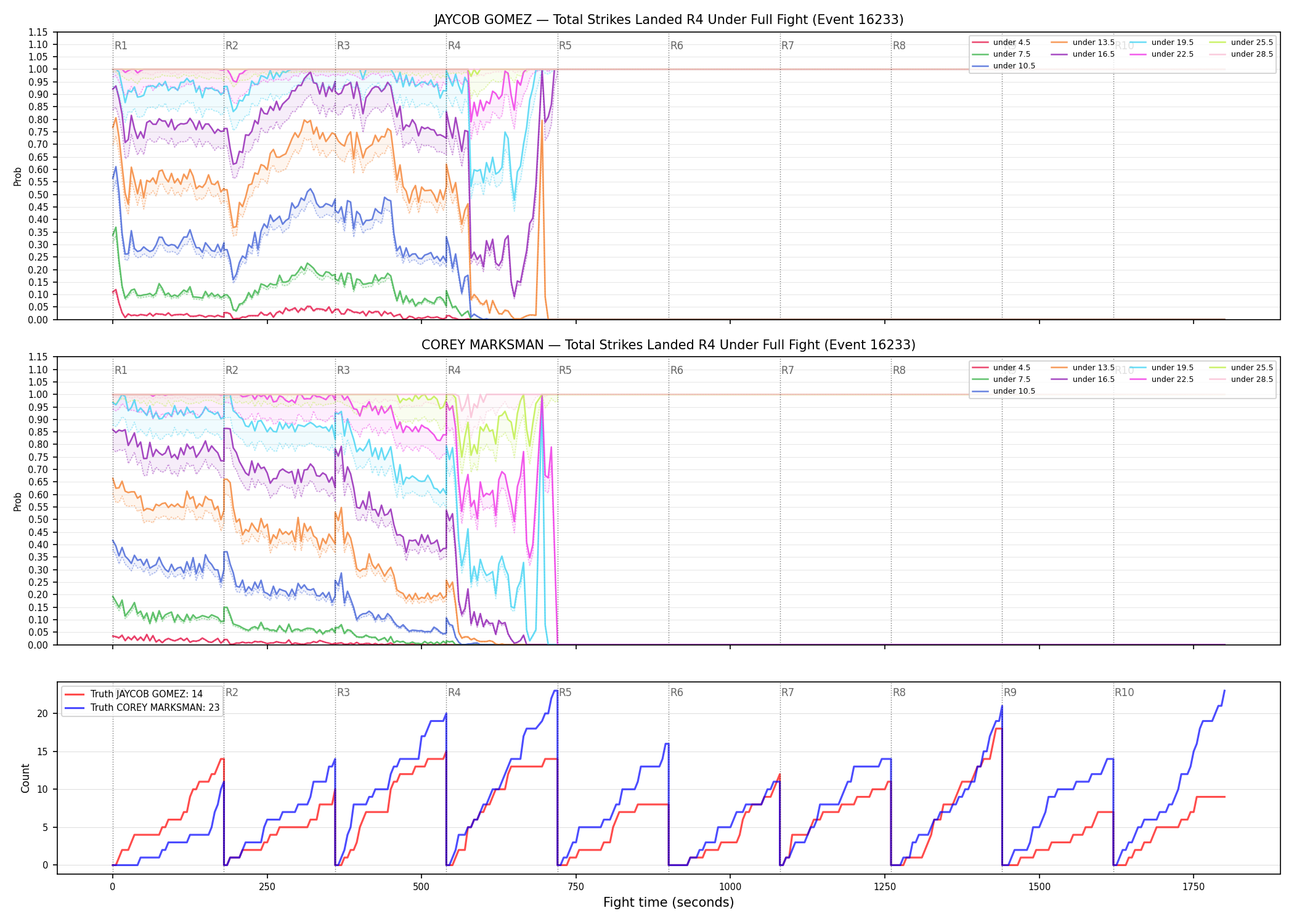Click the x-axis tick label 250
This screenshot has height=924, width=1294.
(267, 887)
